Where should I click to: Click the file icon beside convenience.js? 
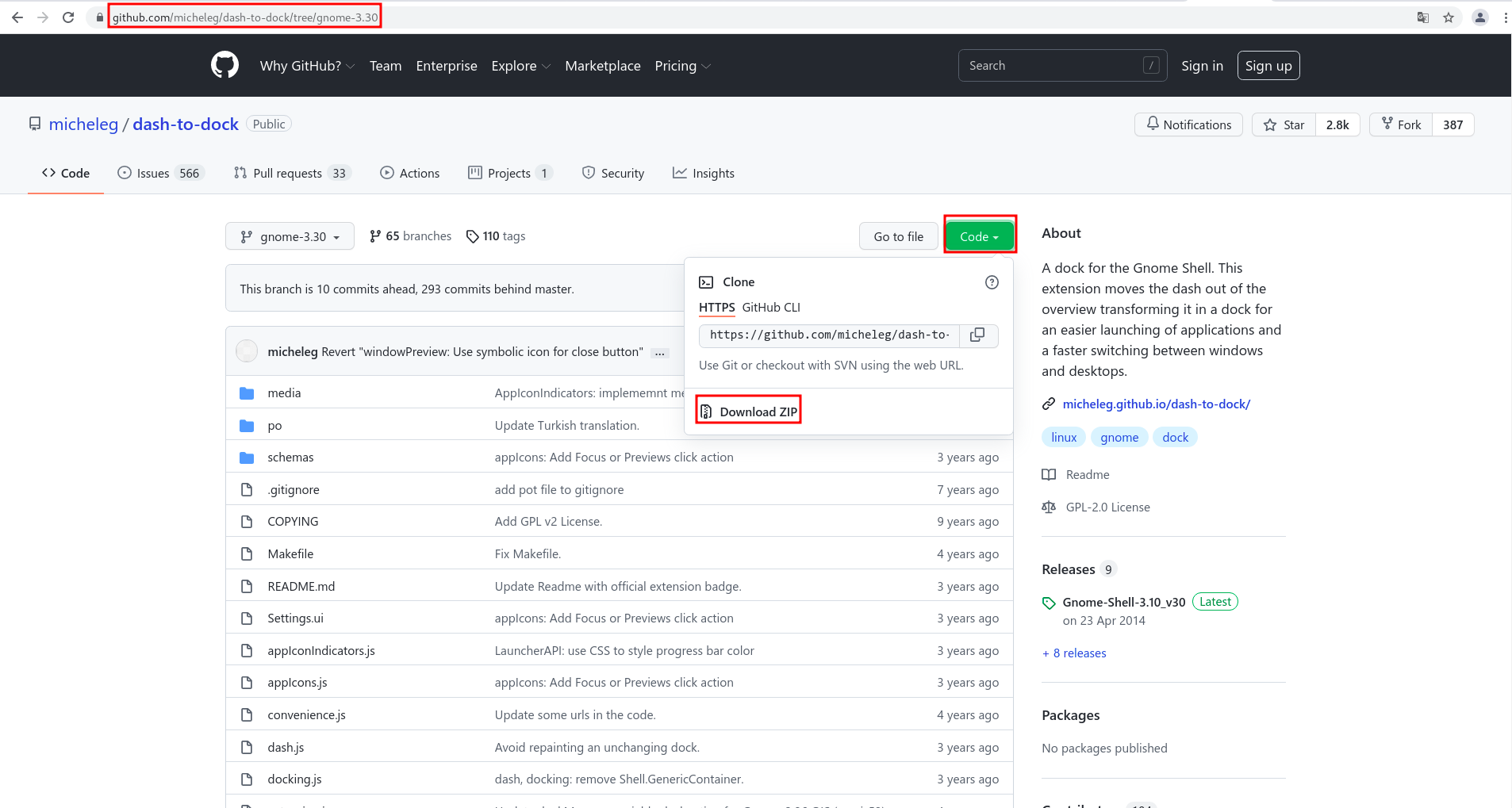[x=247, y=715]
